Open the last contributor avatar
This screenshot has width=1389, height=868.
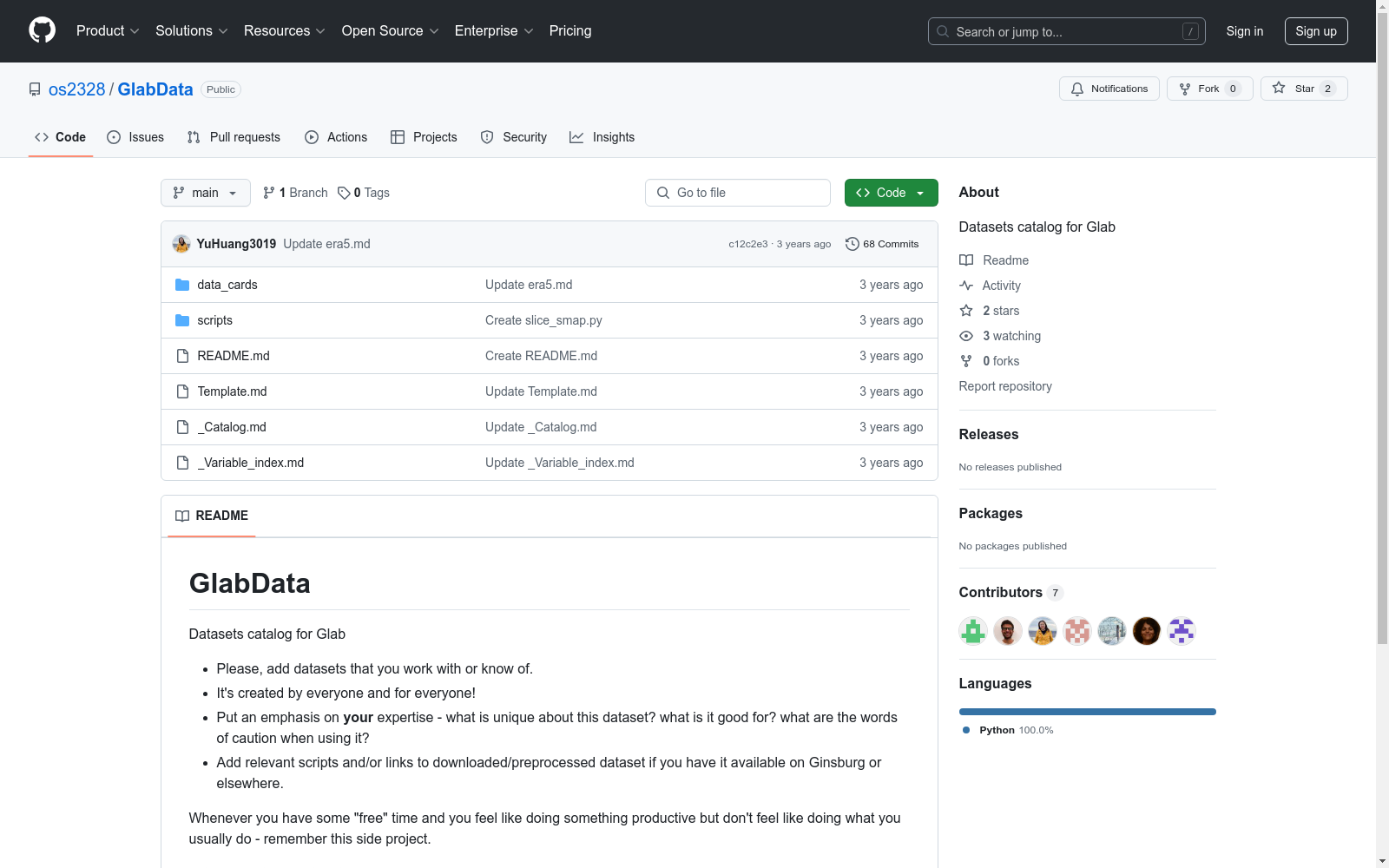(x=1182, y=631)
